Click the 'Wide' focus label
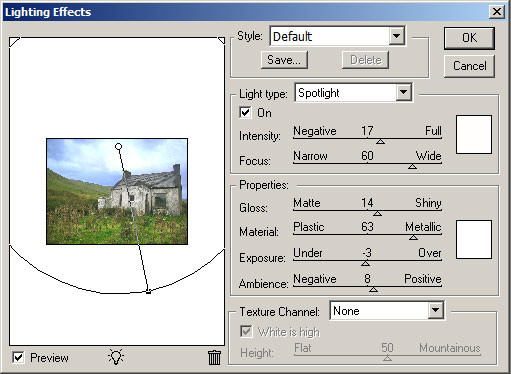Viewport: 511px width, 374px height. (x=429, y=156)
